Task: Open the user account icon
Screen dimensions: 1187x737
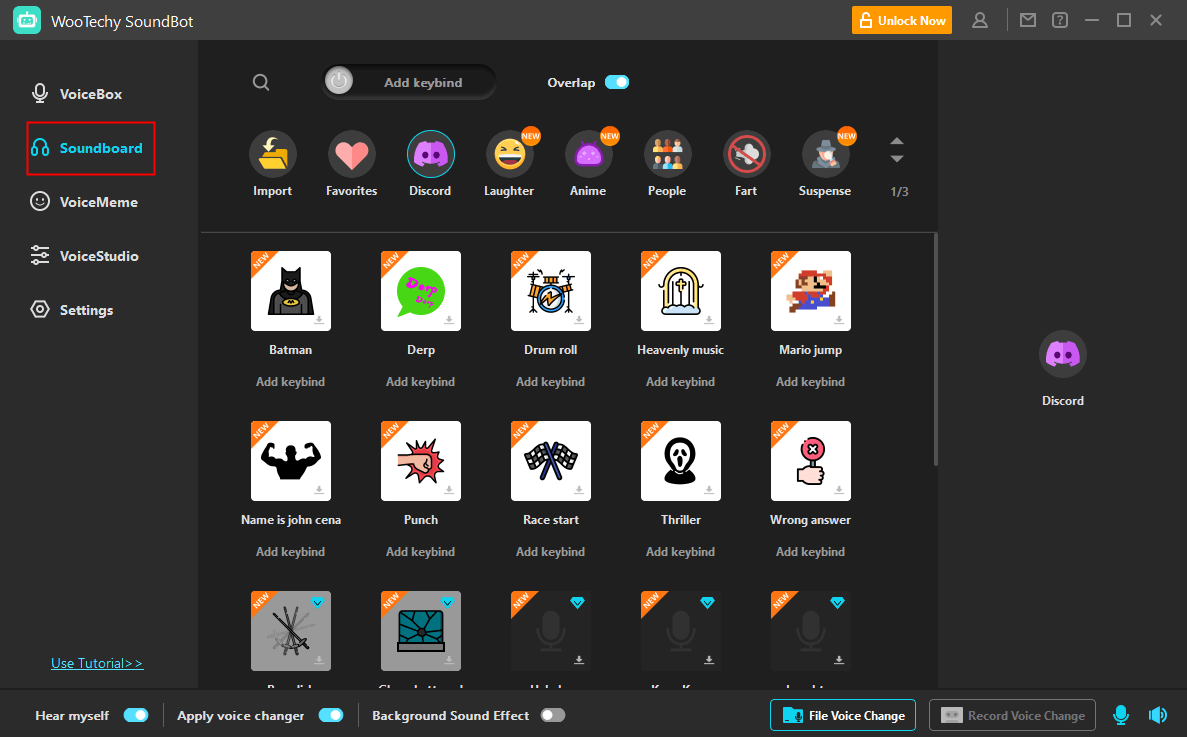Action: [x=980, y=20]
